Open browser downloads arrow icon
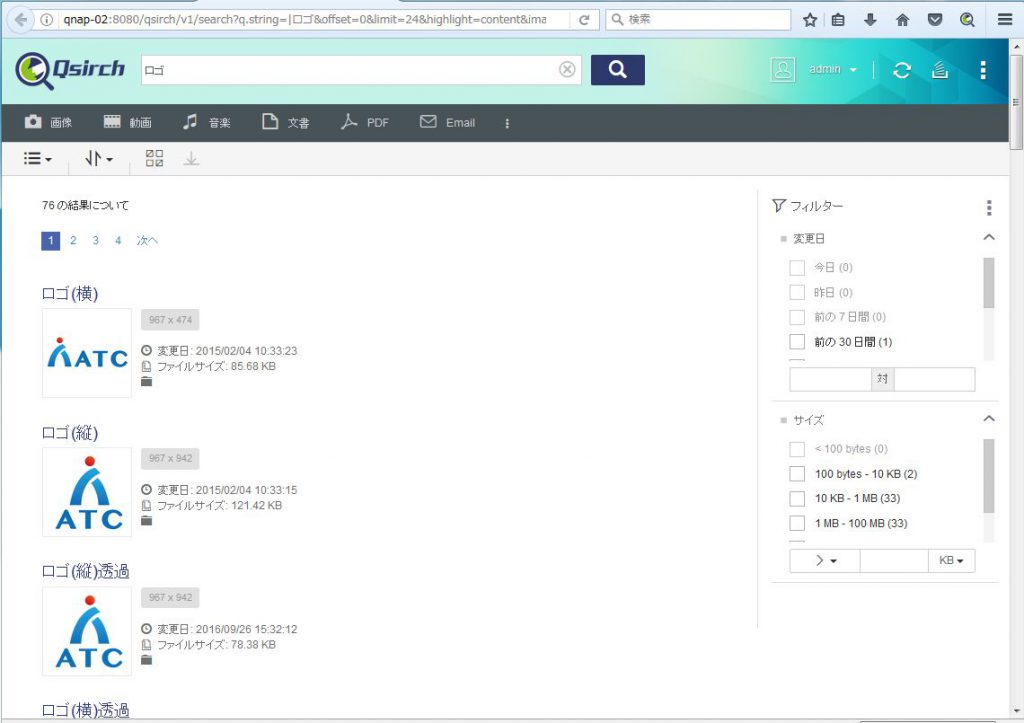The height and width of the screenshot is (723, 1024). pos(870,20)
